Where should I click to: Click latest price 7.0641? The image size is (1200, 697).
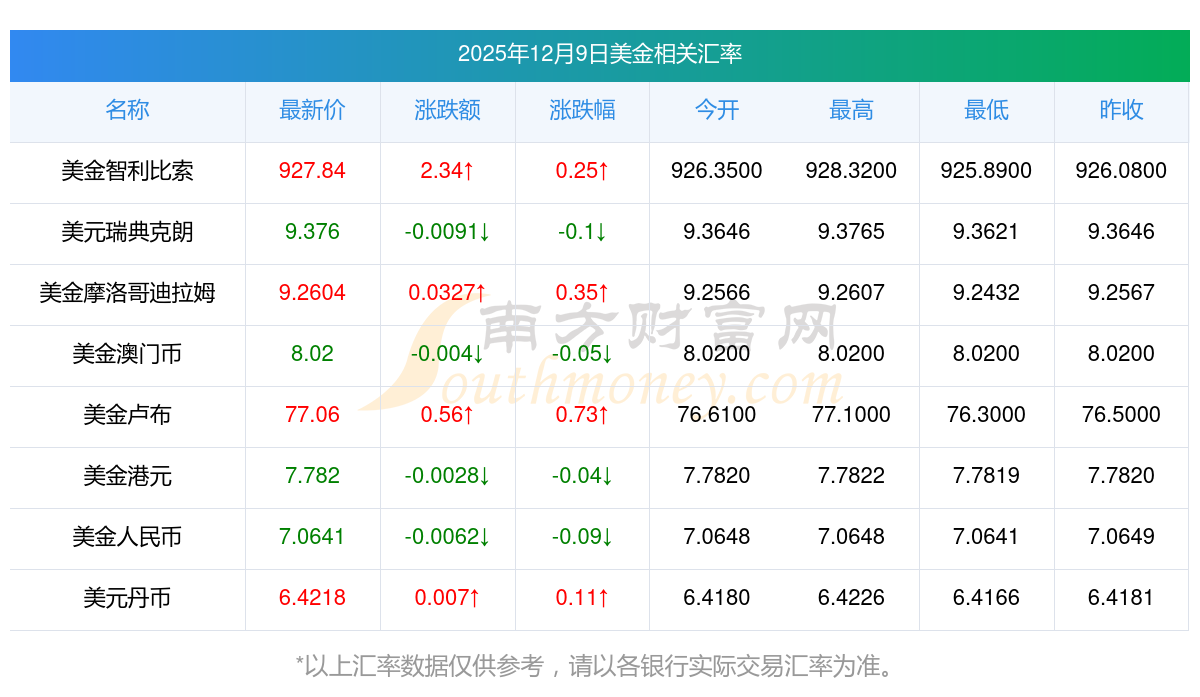tap(312, 537)
